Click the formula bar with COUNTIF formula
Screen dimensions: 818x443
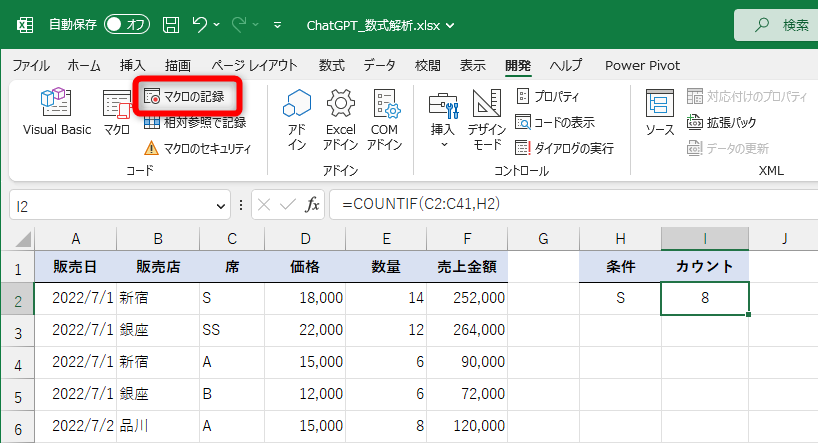point(574,204)
